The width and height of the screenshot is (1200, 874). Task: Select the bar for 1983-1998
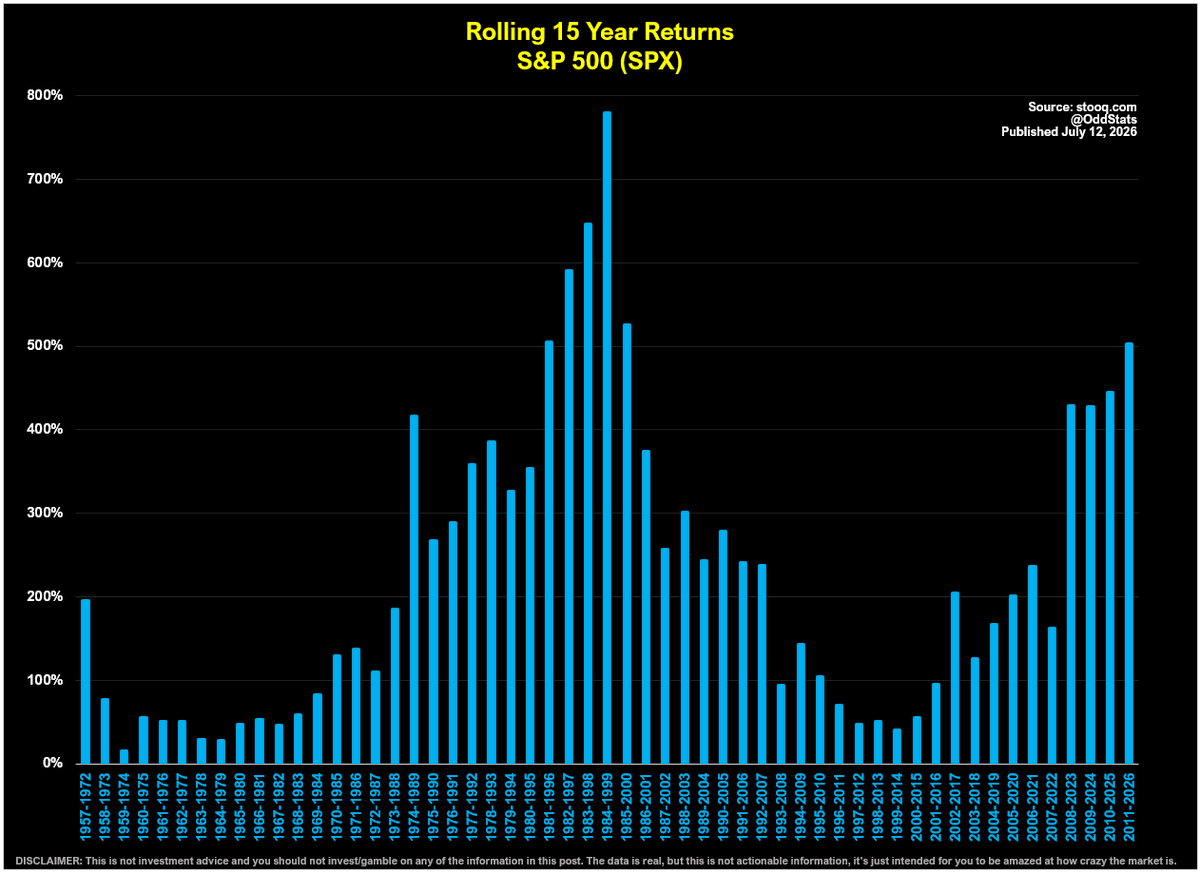coord(588,493)
